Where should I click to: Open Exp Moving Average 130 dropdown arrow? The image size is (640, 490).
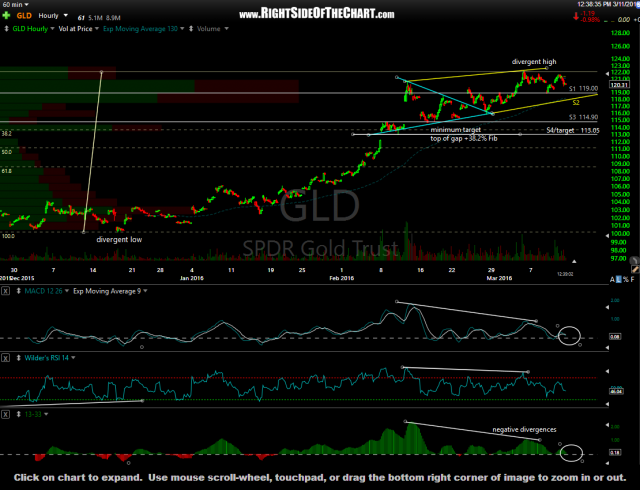coord(182,29)
